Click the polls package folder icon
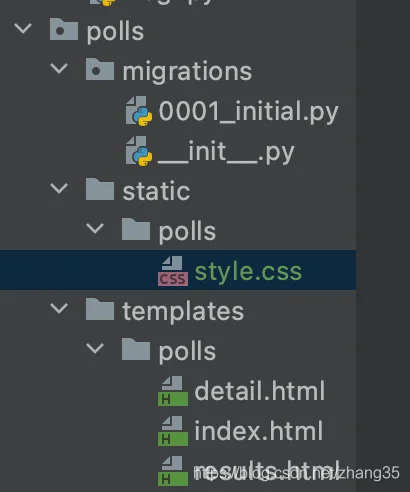The image size is (410, 492). pos(64,30)
